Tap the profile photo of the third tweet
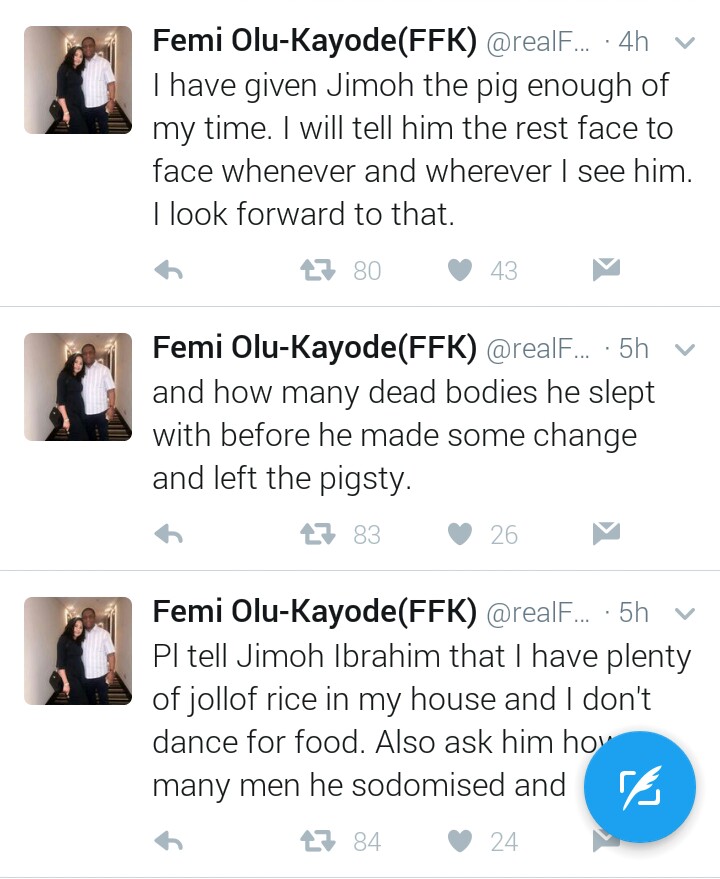720x879 pixels. pyautogui.click(x=78, y=651)
